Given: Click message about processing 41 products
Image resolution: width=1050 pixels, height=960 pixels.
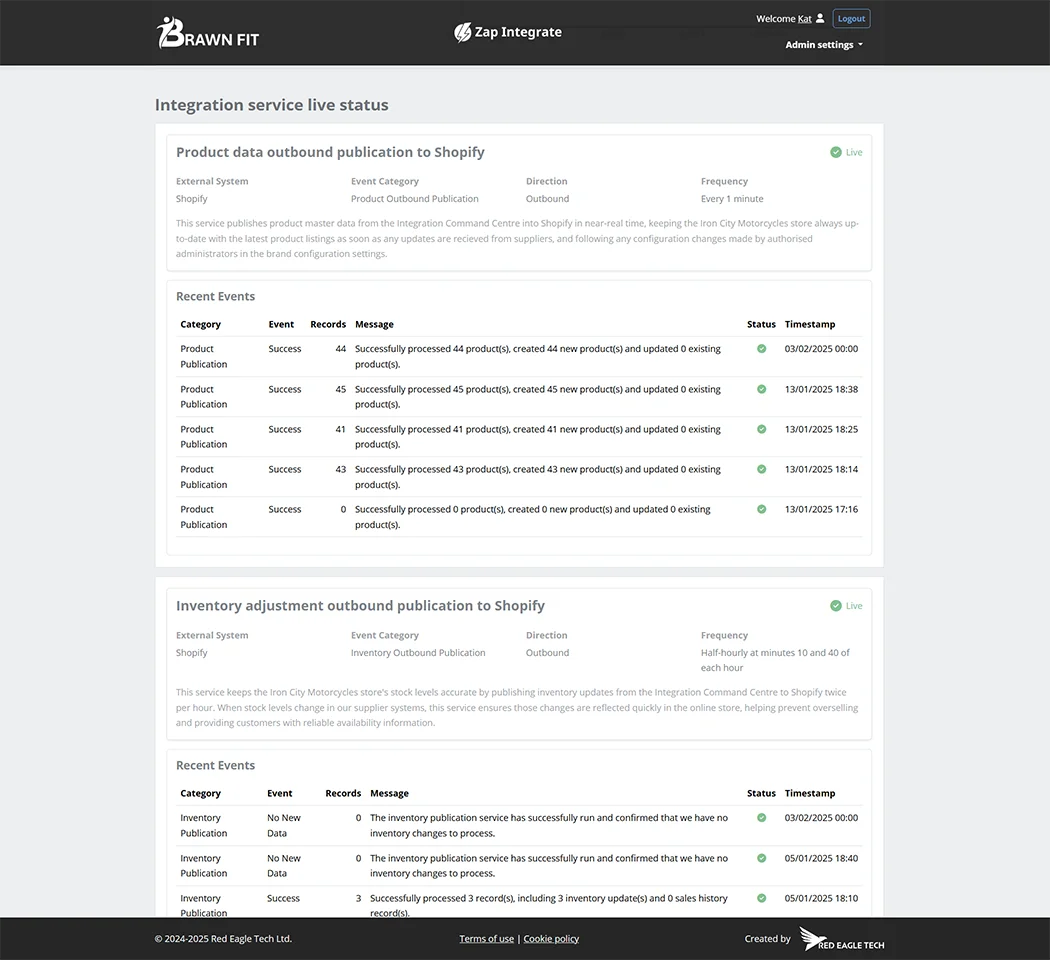Looking at the screenshot, I should [x=538, y=436].
